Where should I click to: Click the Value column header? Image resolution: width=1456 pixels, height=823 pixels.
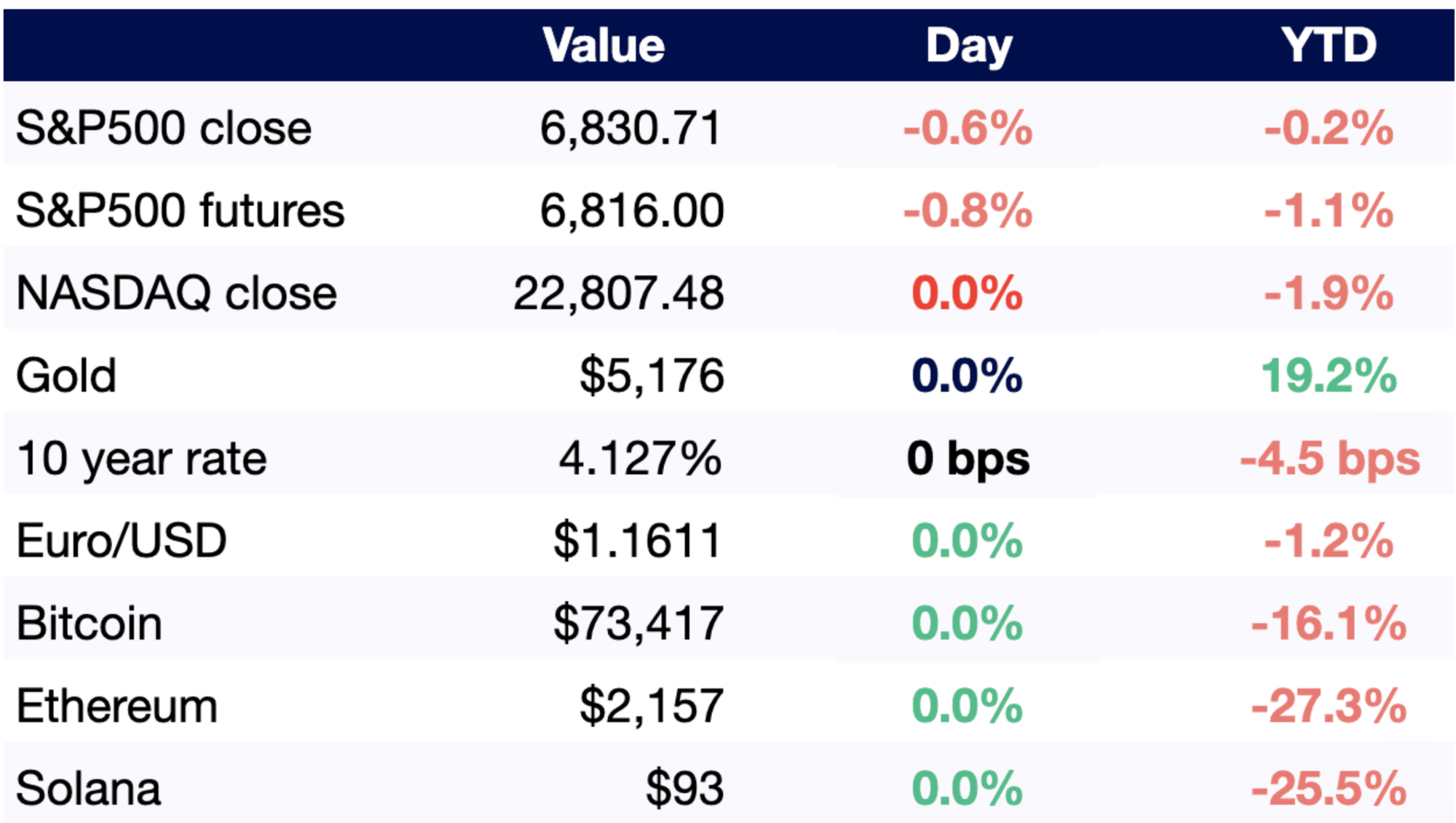point(604,45)
